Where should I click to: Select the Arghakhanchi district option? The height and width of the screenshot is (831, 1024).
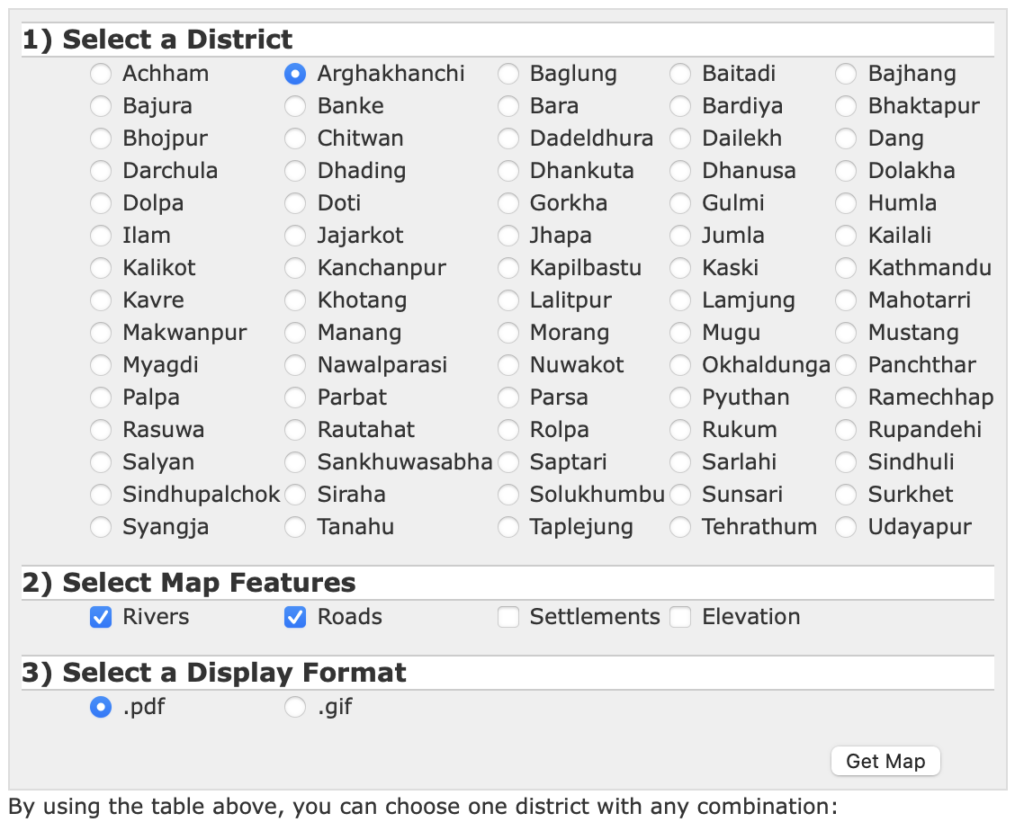pyautogui.click(x=295, y=74)
